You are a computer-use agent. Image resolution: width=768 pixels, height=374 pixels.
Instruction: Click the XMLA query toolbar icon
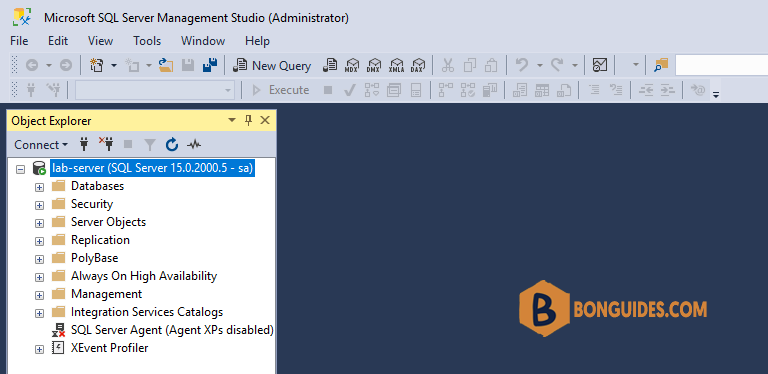click(396, 65)
